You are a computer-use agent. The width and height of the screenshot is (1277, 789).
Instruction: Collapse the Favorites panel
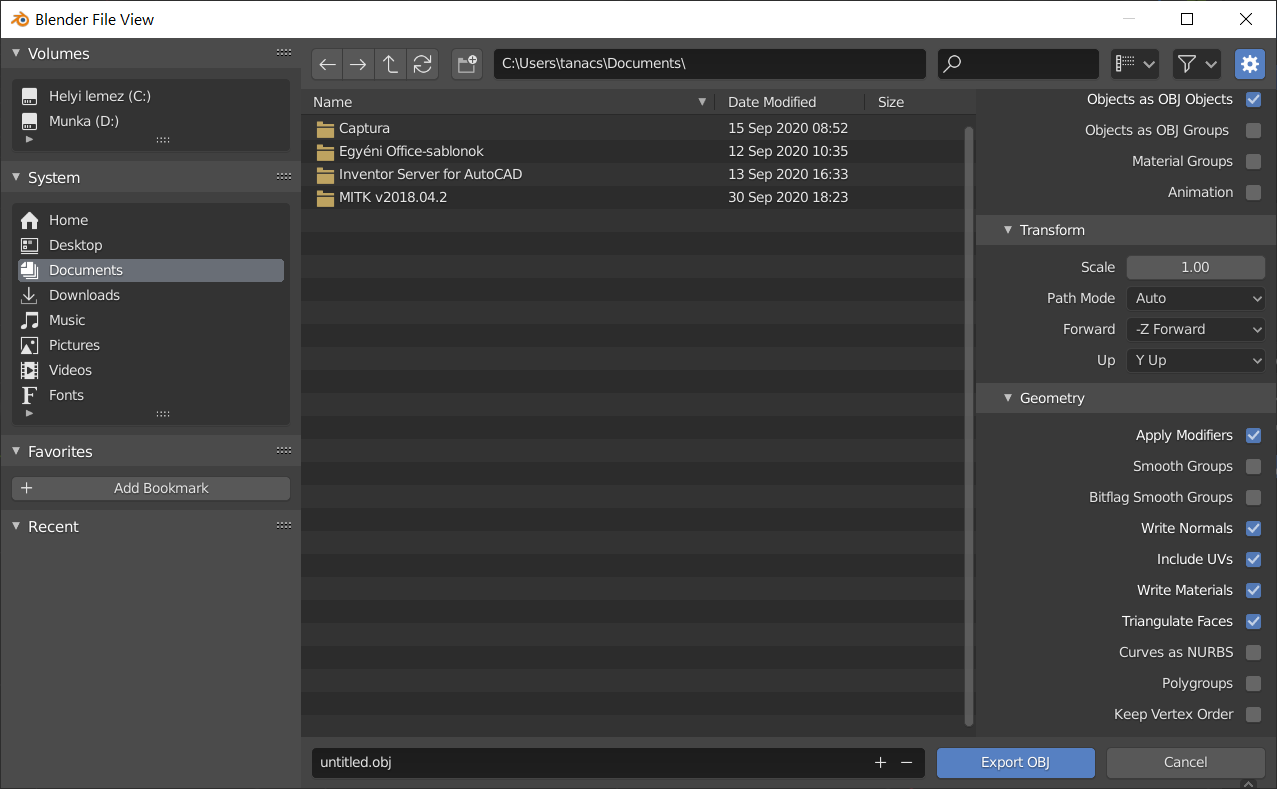click(16, 451)
